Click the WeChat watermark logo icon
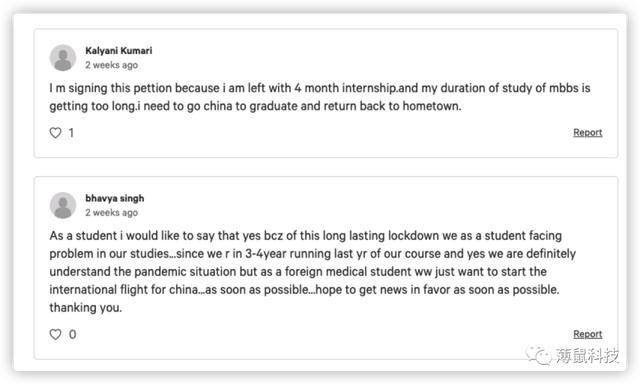Viewport: 640px width, 384px height. click(538, 355)
